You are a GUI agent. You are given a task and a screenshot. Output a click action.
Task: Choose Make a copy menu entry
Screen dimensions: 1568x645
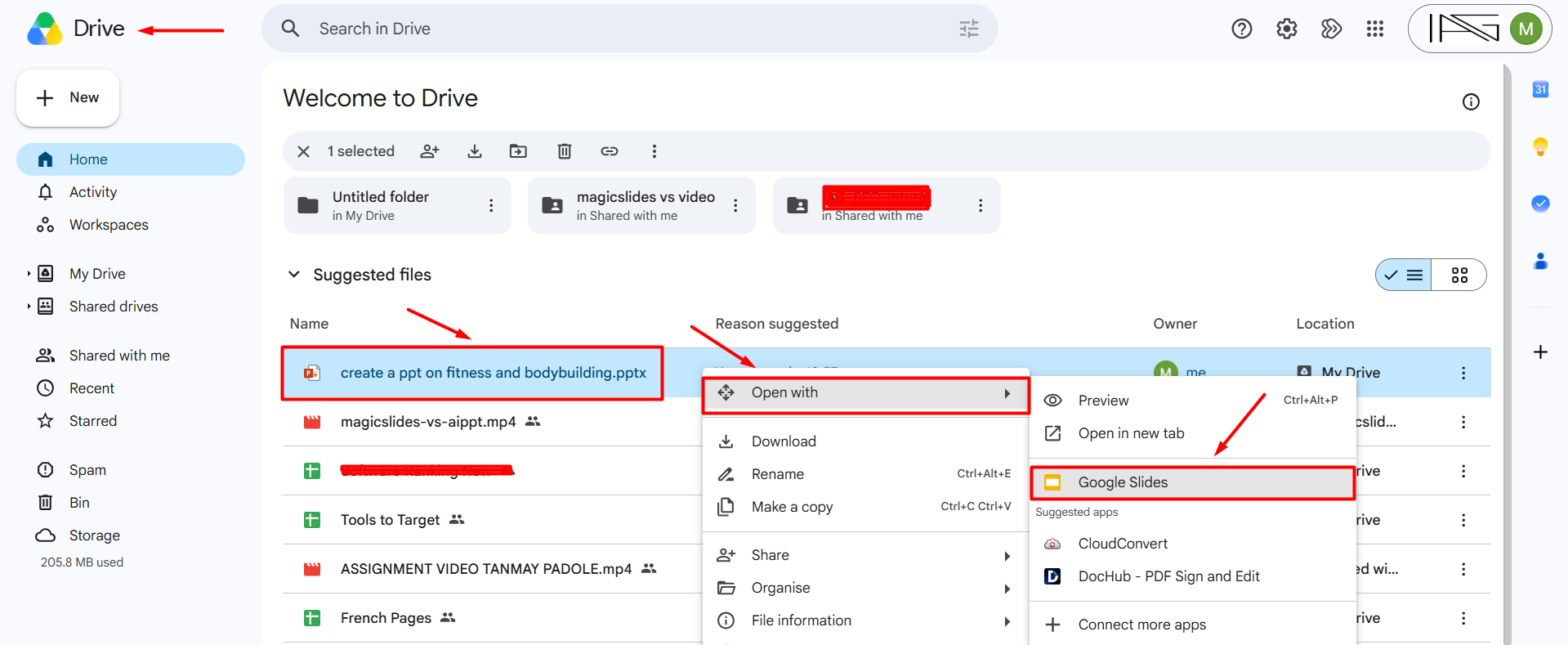866,507
